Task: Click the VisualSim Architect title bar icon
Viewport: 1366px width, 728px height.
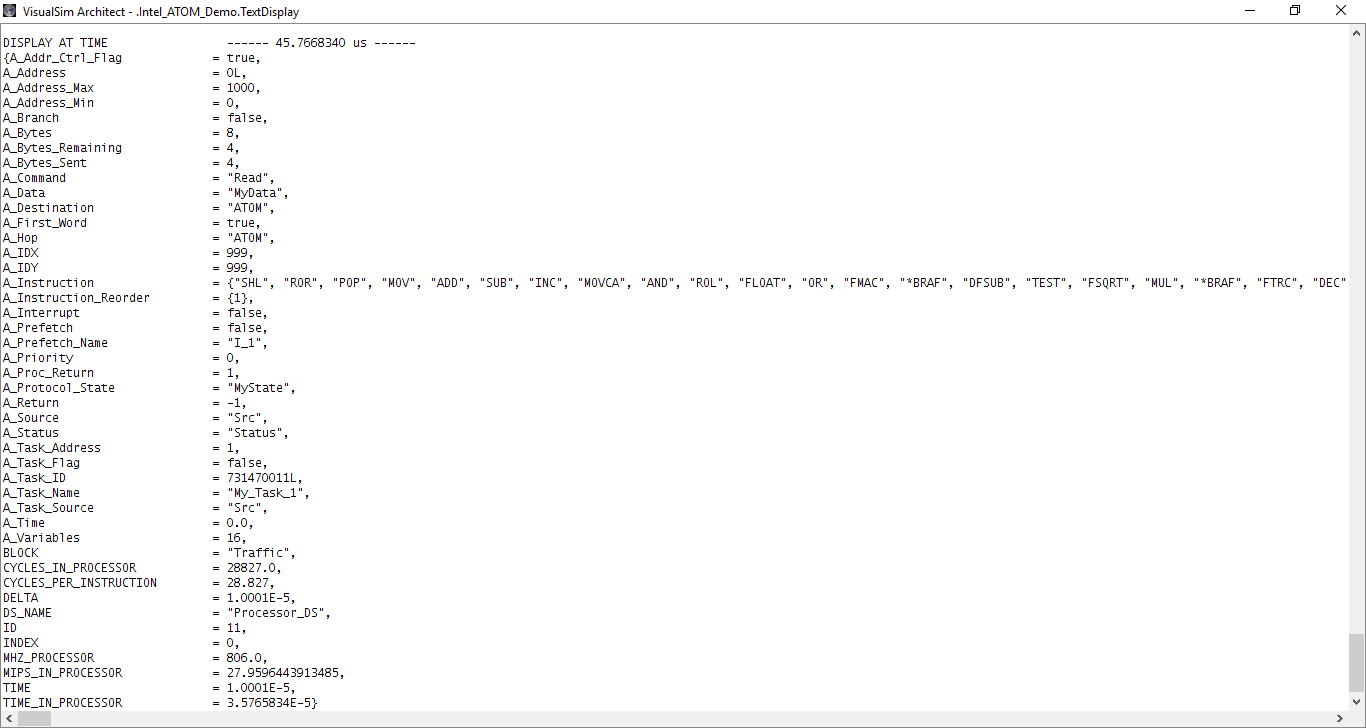Action: (11, 11)
